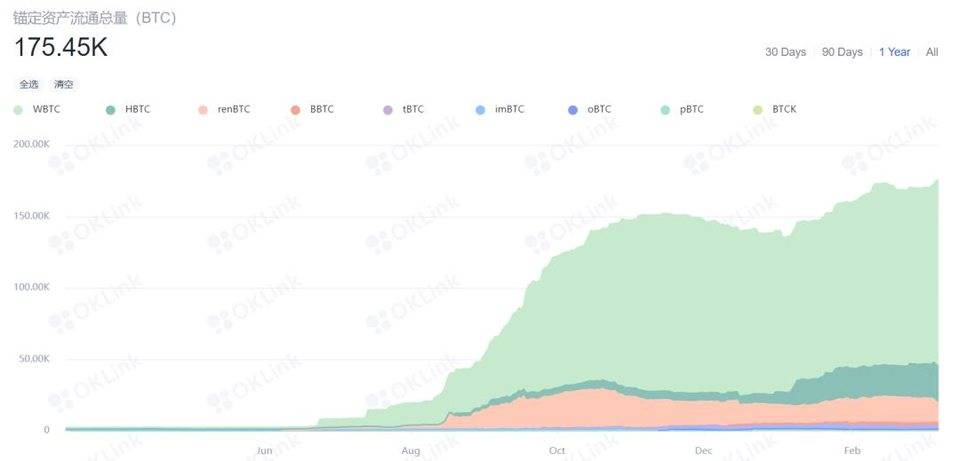The image size is (960, 461).
Task: Toggle HBTC series label visibility
Action: (138, 109)
